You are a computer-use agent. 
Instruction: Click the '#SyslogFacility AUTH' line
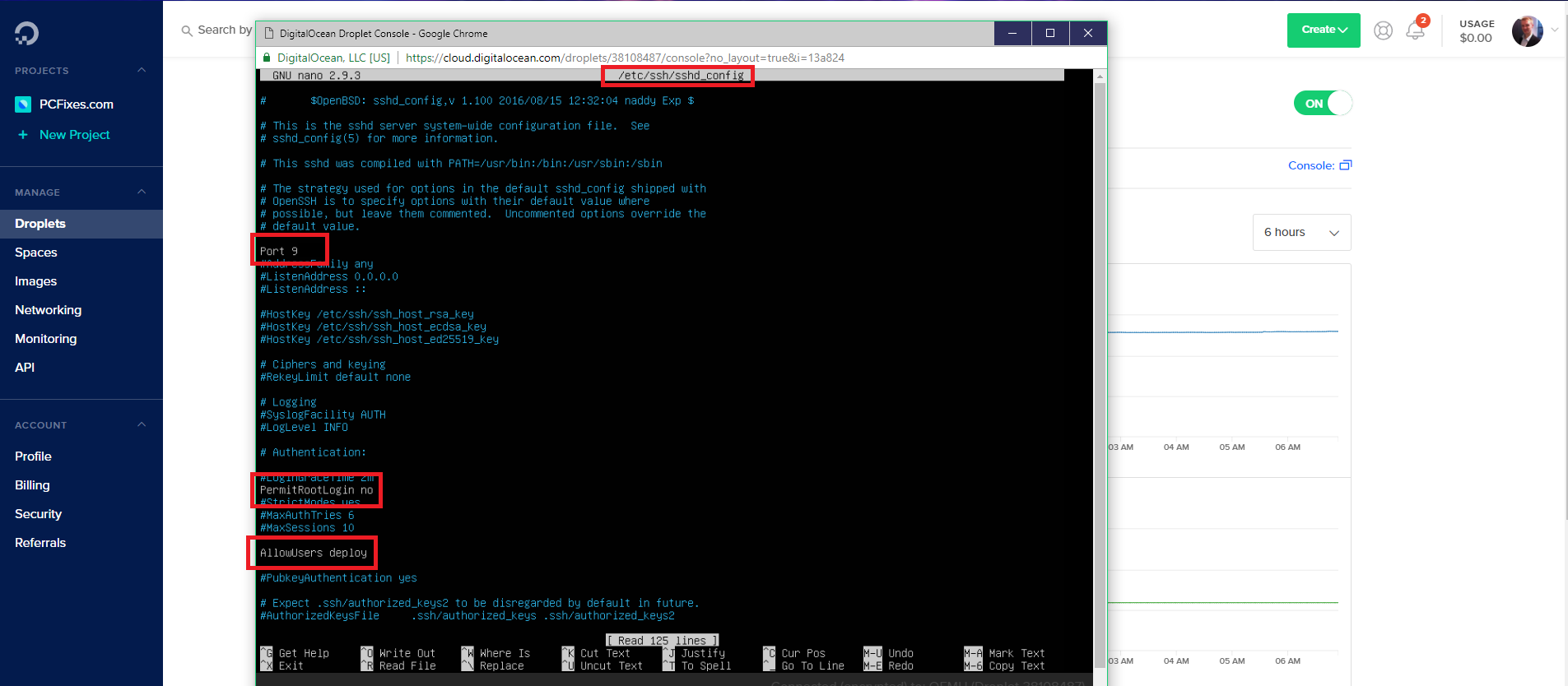coord(323,415)
